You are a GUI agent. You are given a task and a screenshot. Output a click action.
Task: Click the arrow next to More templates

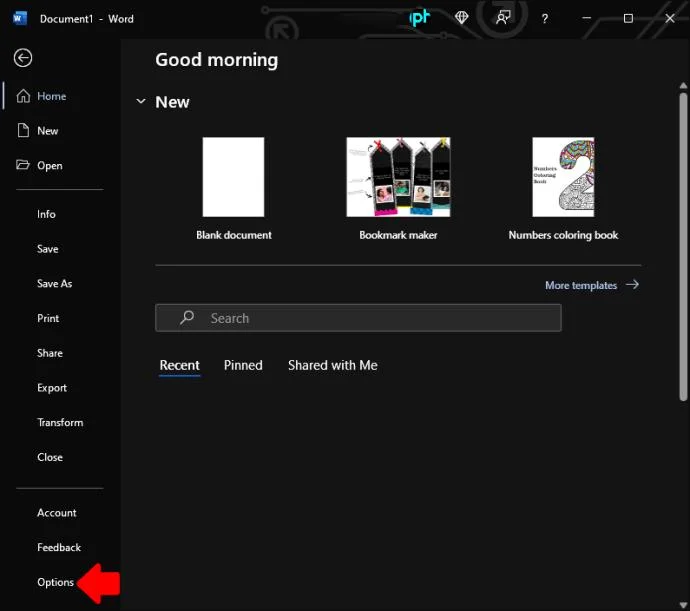(632, 285)
